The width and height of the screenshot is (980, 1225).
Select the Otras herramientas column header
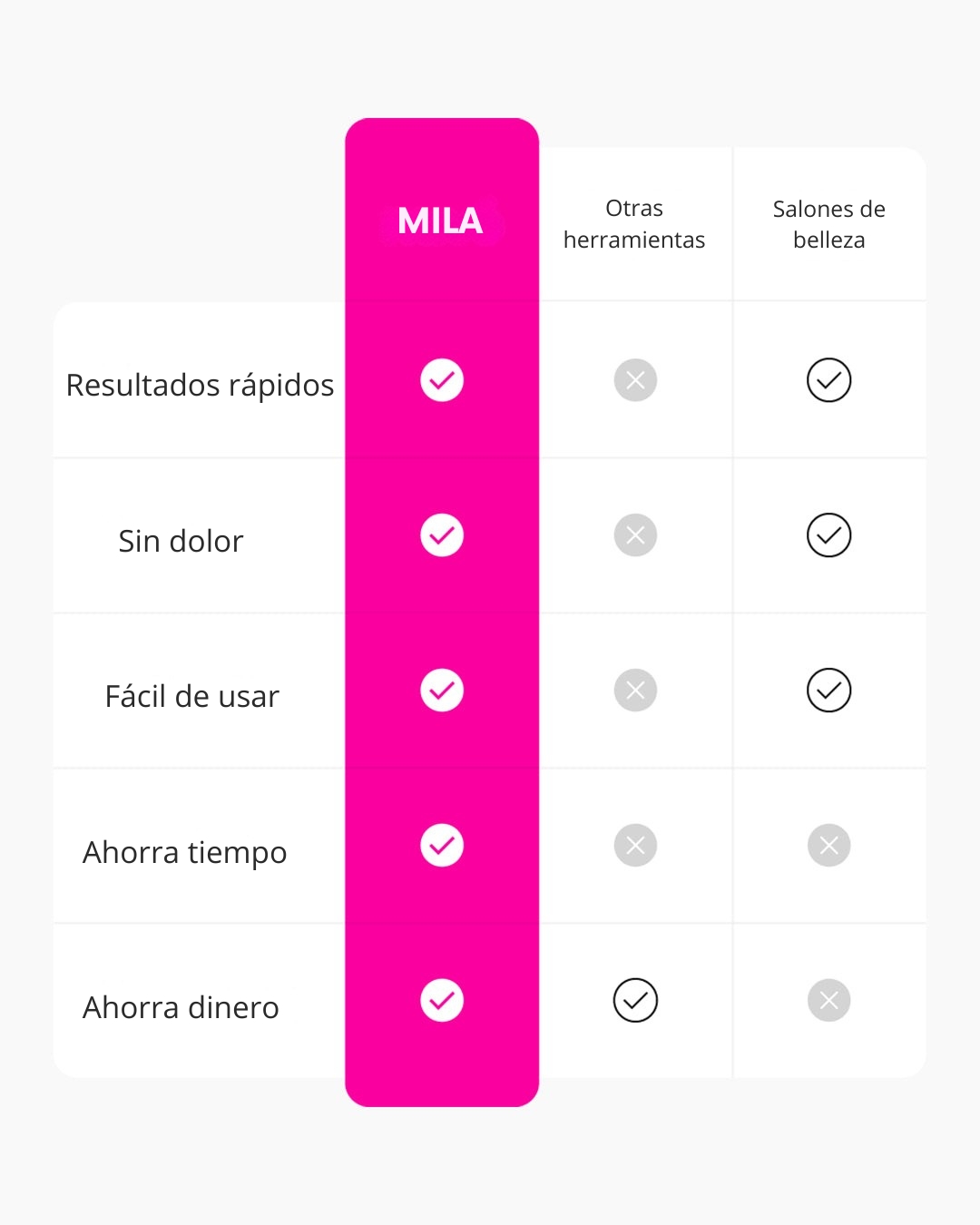pos(634,224)
